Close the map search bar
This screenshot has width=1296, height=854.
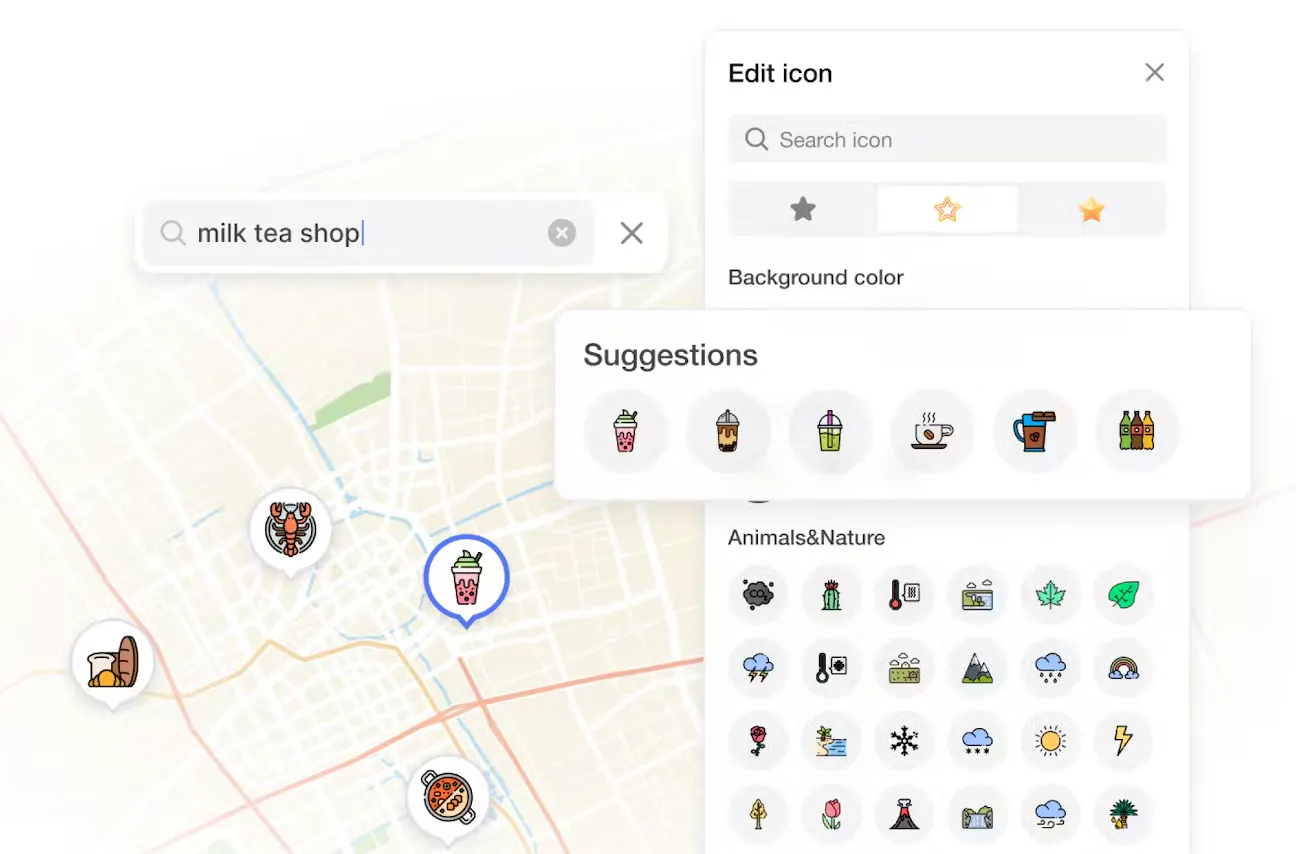[x=631, y=233]
